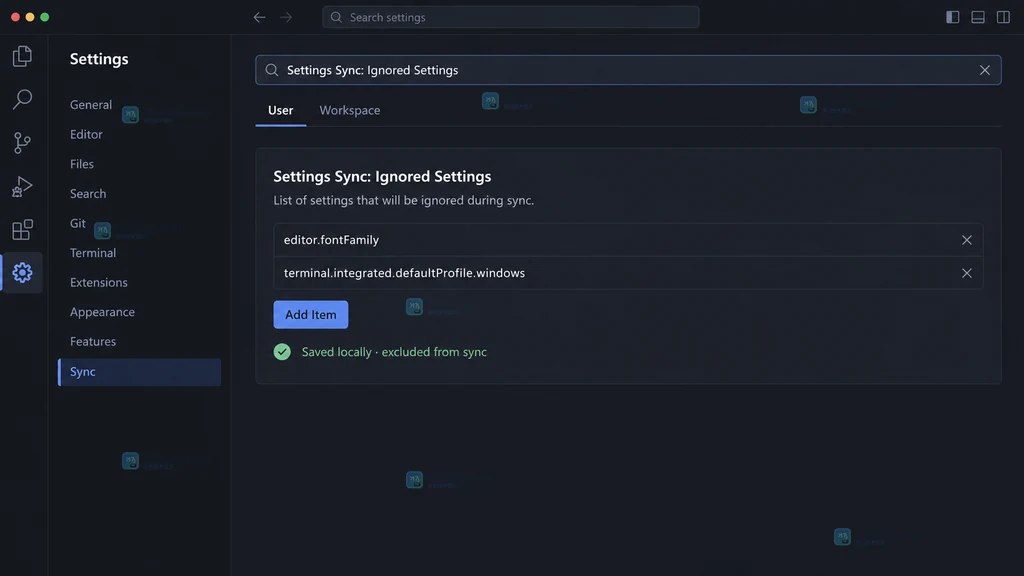
Task: Open General settings category
Action: coord(91,104)
